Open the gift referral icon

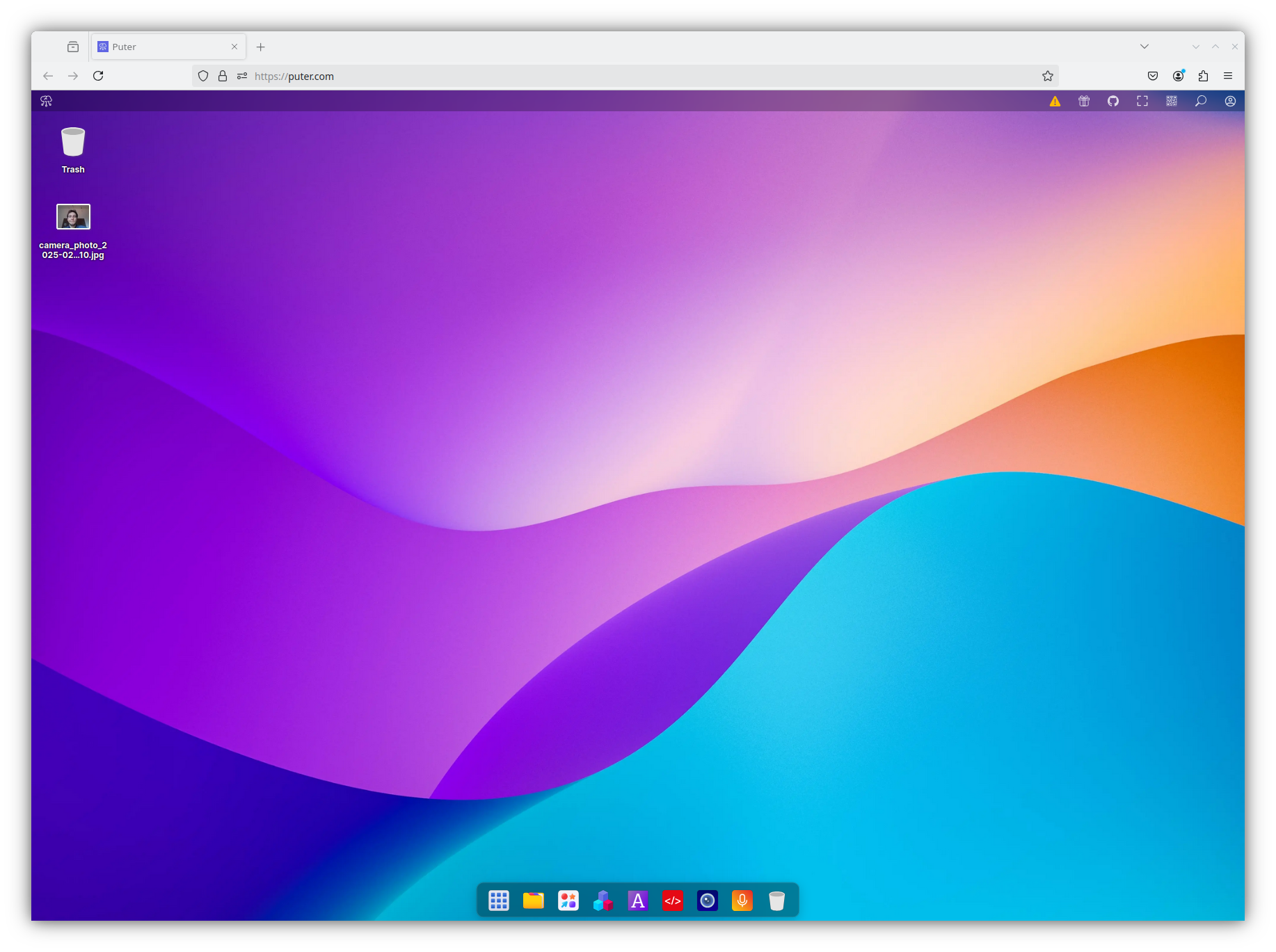click(x=1084, y=101)
